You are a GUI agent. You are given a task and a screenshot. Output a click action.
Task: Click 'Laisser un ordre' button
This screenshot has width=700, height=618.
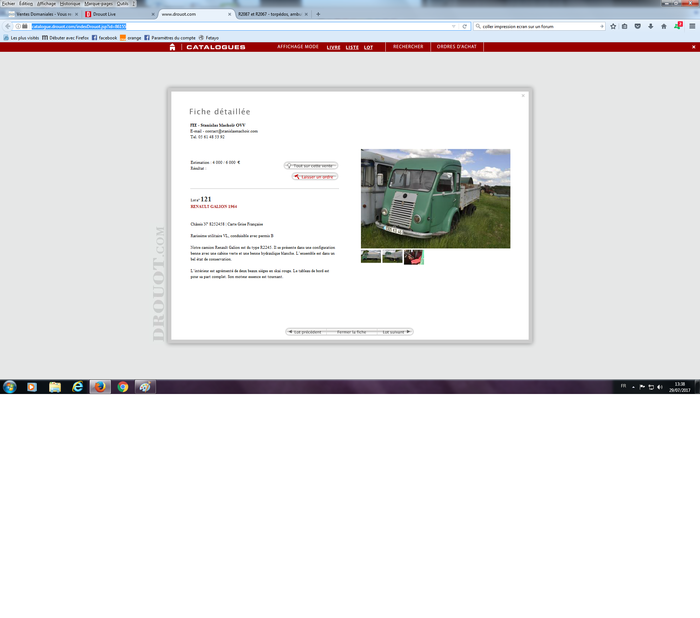[x=315, y=177]
